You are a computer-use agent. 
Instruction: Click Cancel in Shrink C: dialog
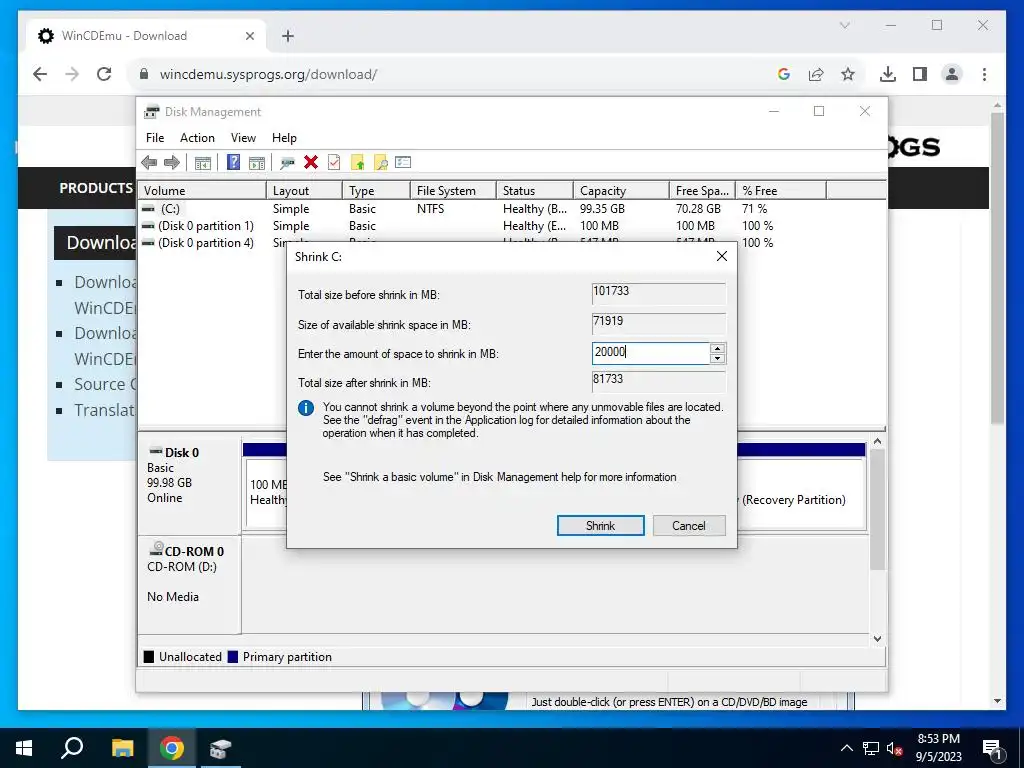click(x=689, y=526)
